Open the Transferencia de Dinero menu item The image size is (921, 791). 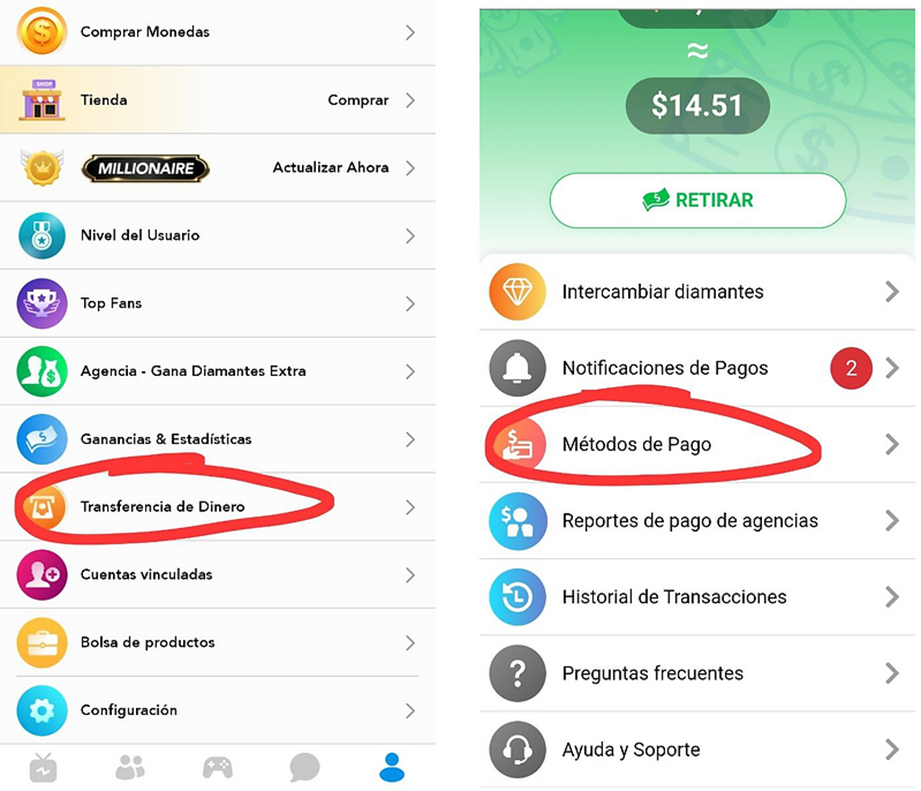coord(217,507)
